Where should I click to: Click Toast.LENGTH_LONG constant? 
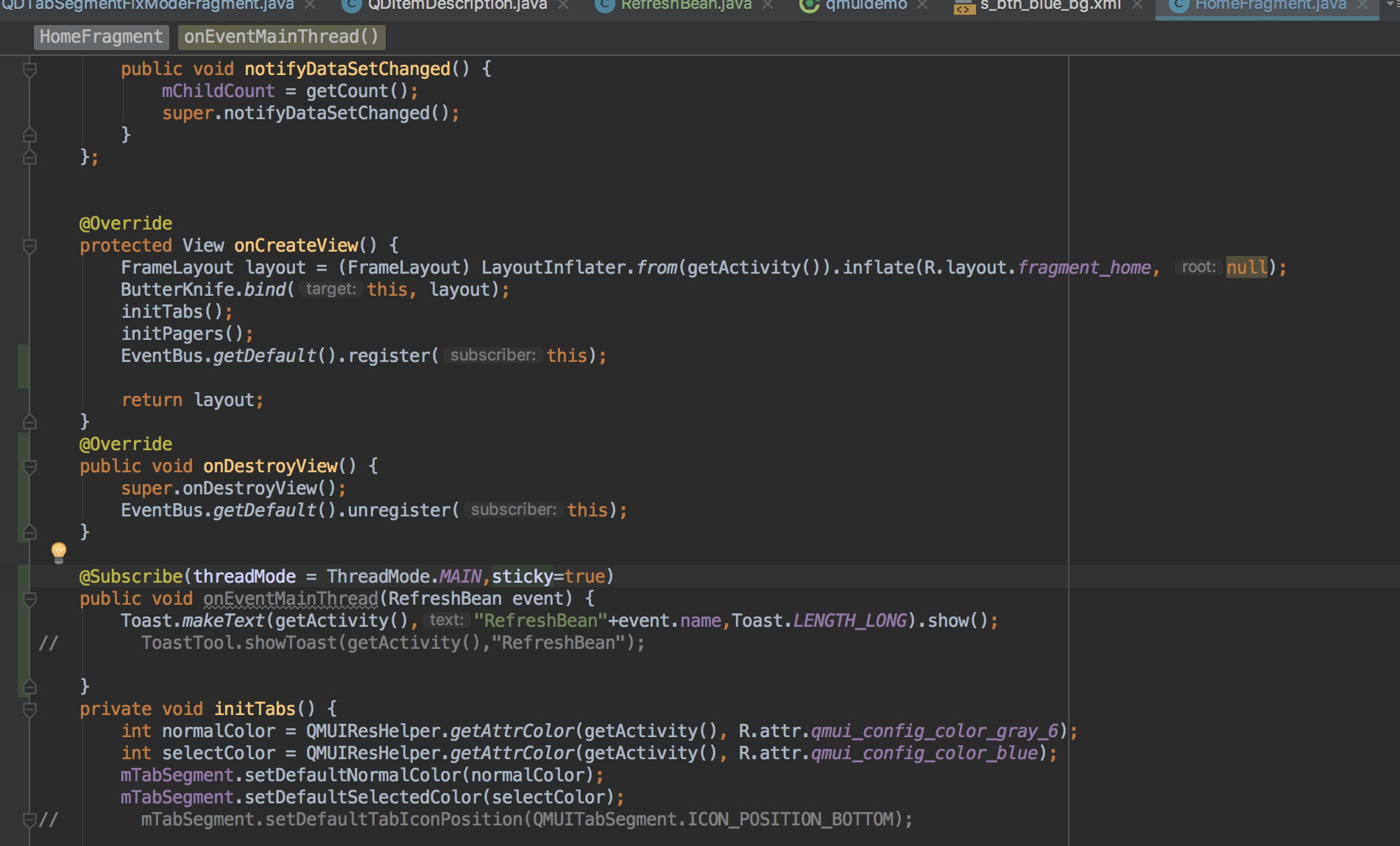[819, 621]
